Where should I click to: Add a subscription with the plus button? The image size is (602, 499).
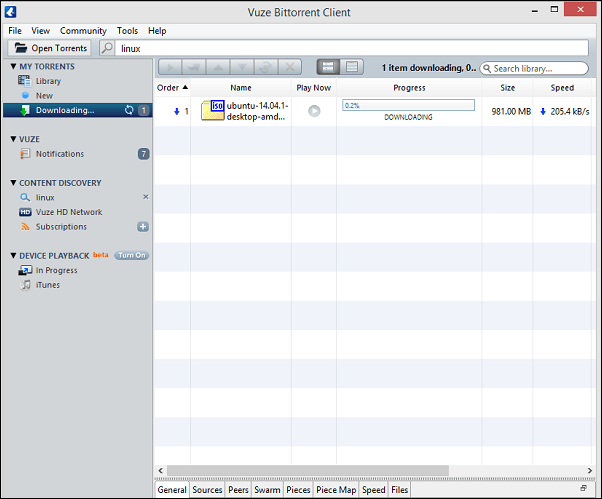(143, 226)
